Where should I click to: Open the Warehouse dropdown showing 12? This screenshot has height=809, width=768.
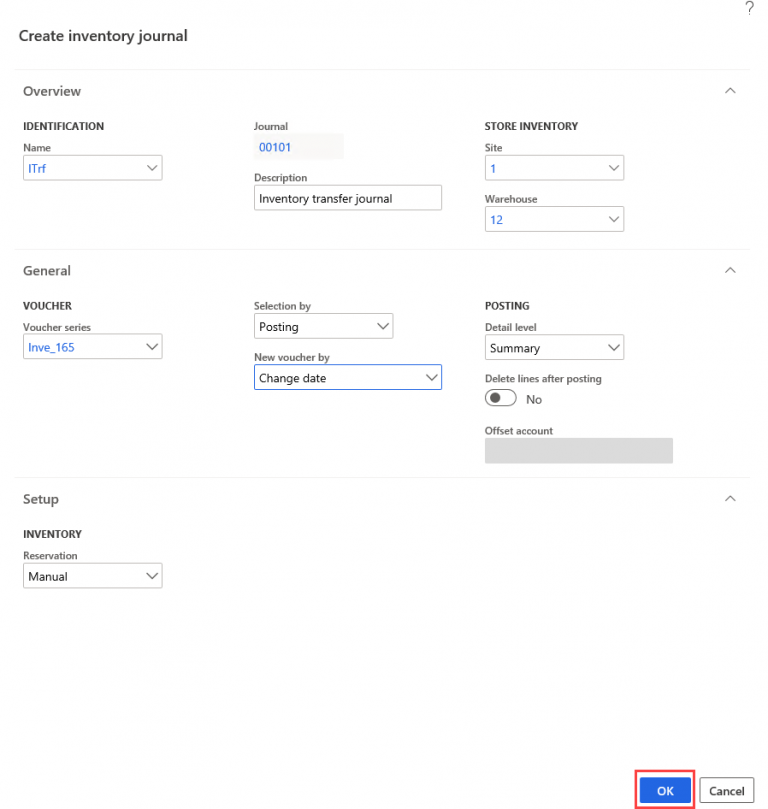614,218
